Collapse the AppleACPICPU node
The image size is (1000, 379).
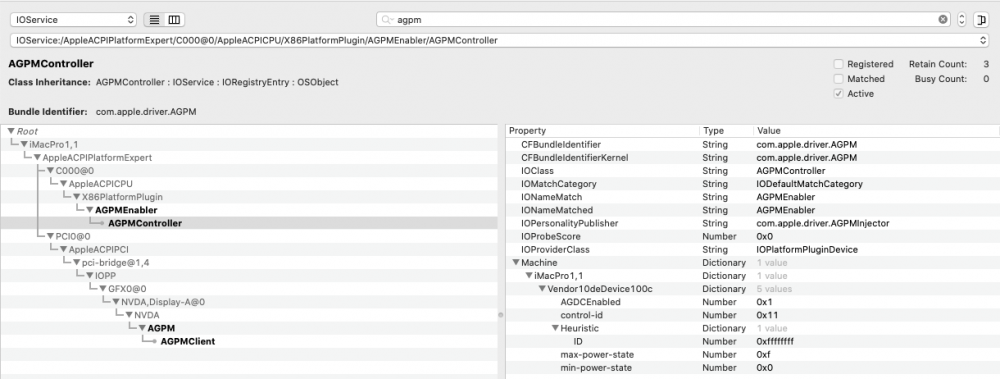63,184
